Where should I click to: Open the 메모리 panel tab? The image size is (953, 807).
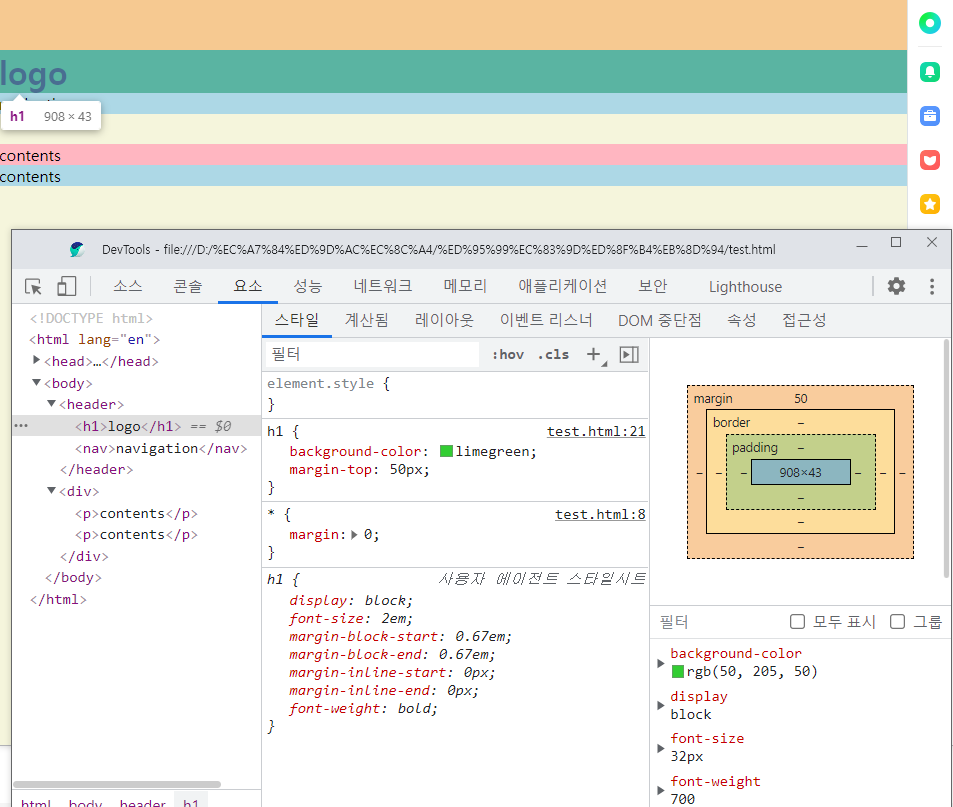[465, 286]
